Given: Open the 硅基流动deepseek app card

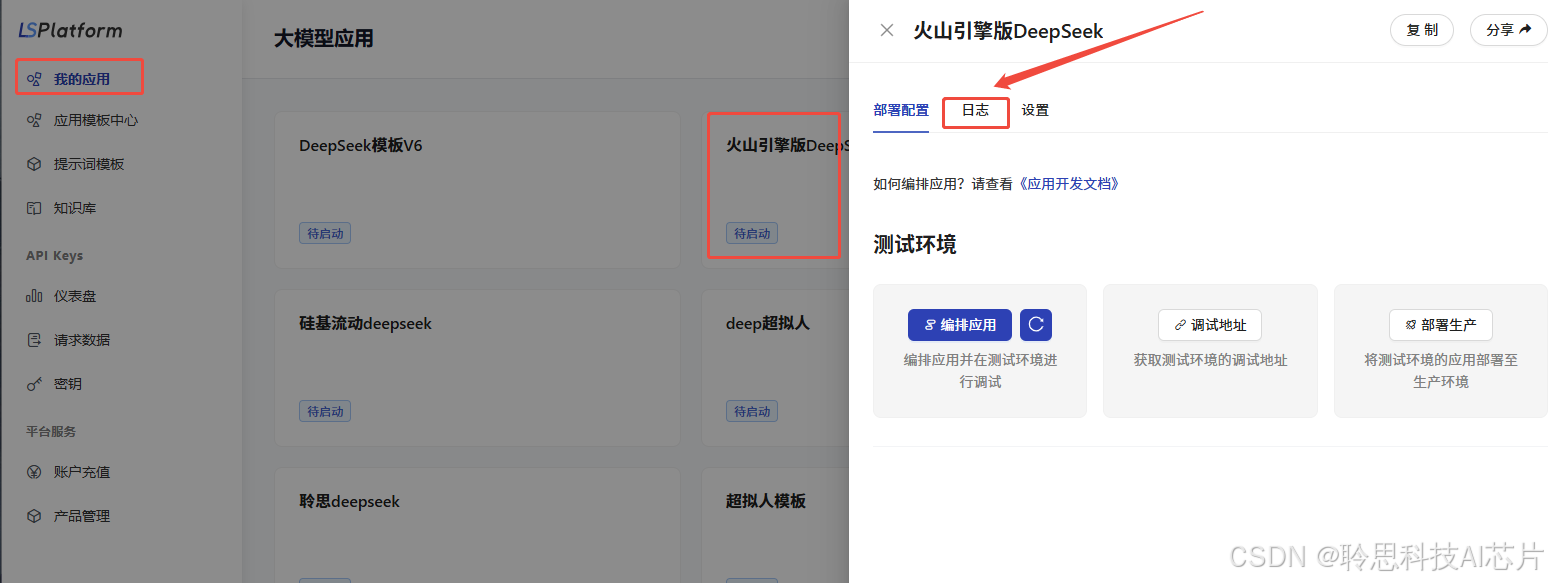Looking at the screenshot, I should [477, 367].
